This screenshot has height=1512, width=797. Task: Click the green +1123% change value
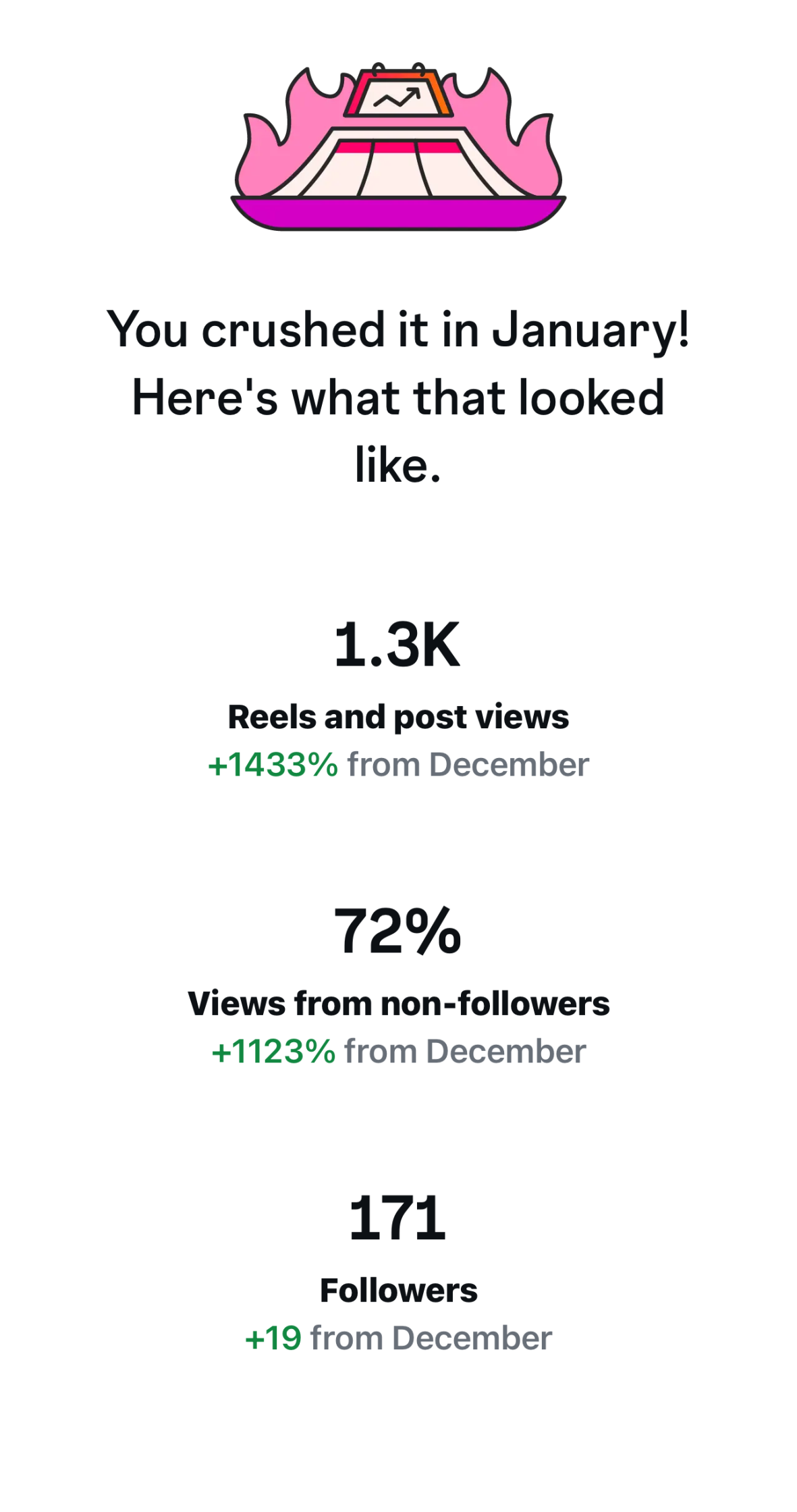[x=273, y=1052]
